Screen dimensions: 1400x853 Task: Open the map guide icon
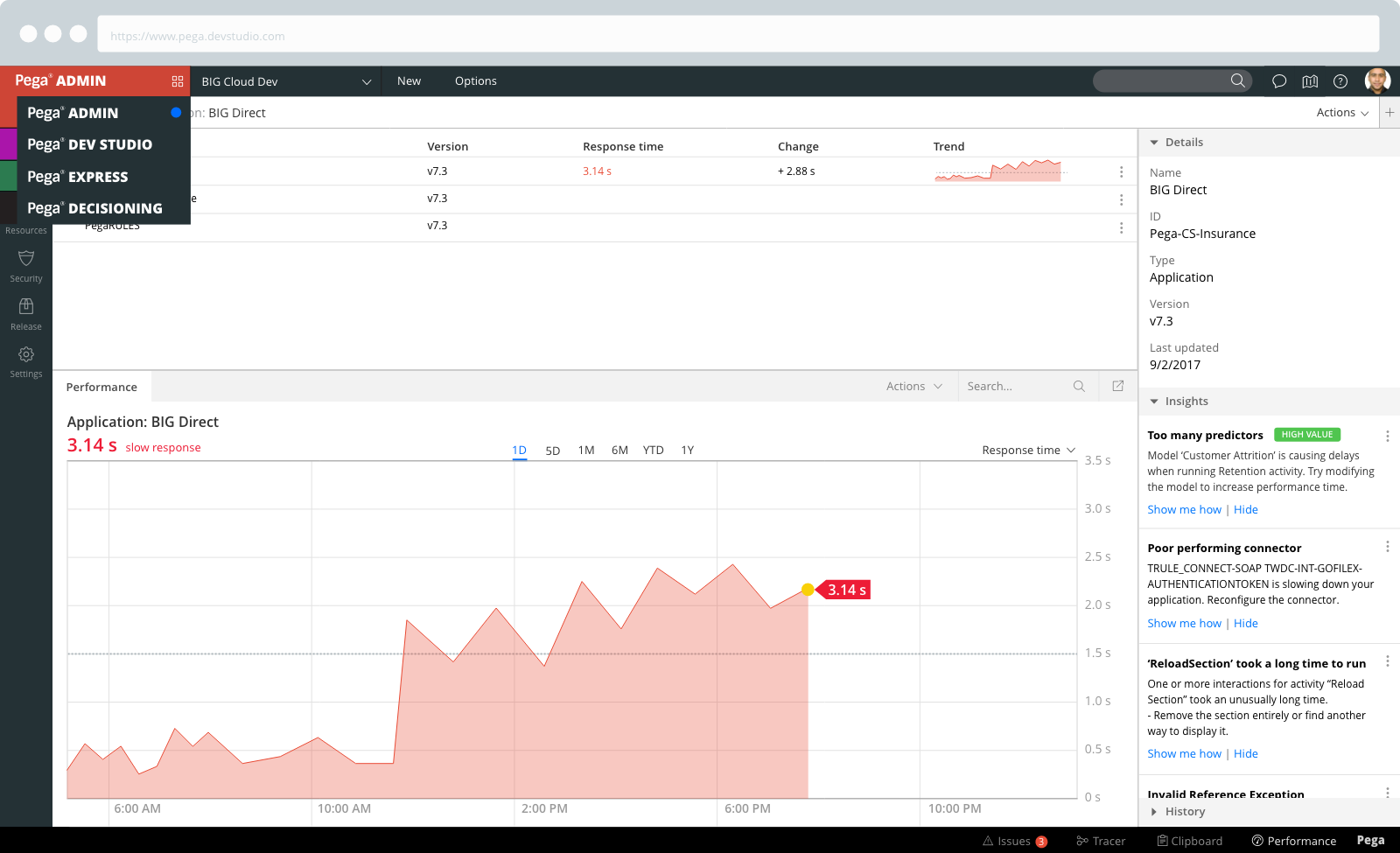(1310, 81)
